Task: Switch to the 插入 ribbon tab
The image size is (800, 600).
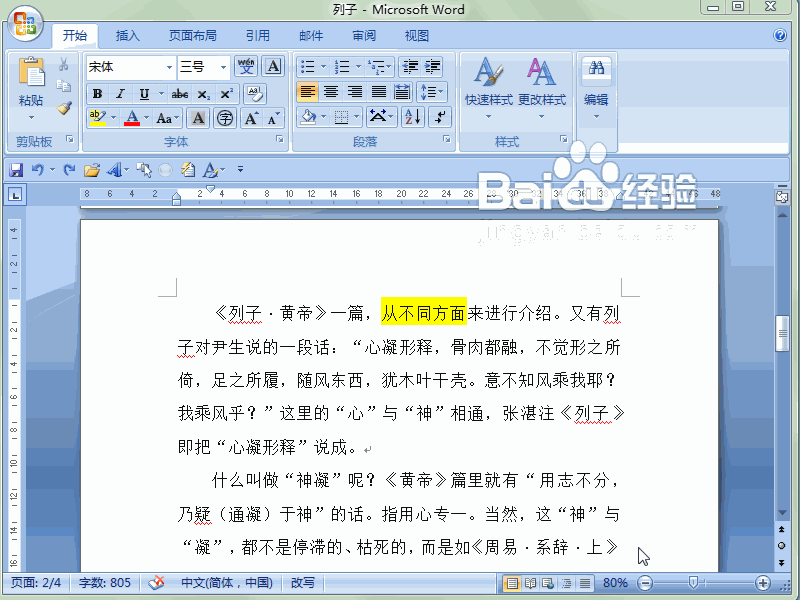Action: coord(128,34)
